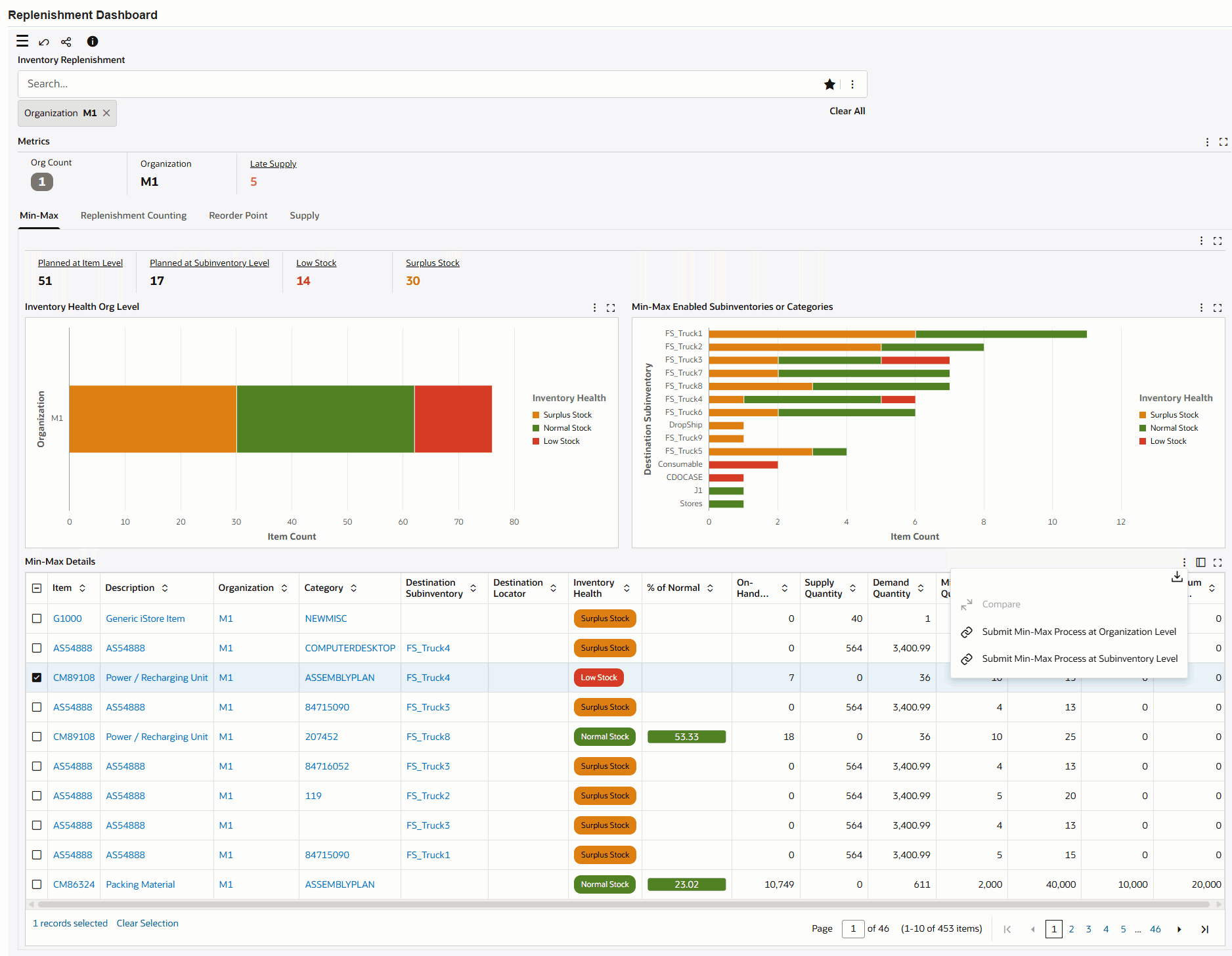
Task: Toggle the column chooser icon in Min-Max Details
Action: click(x=1200, y=562)
